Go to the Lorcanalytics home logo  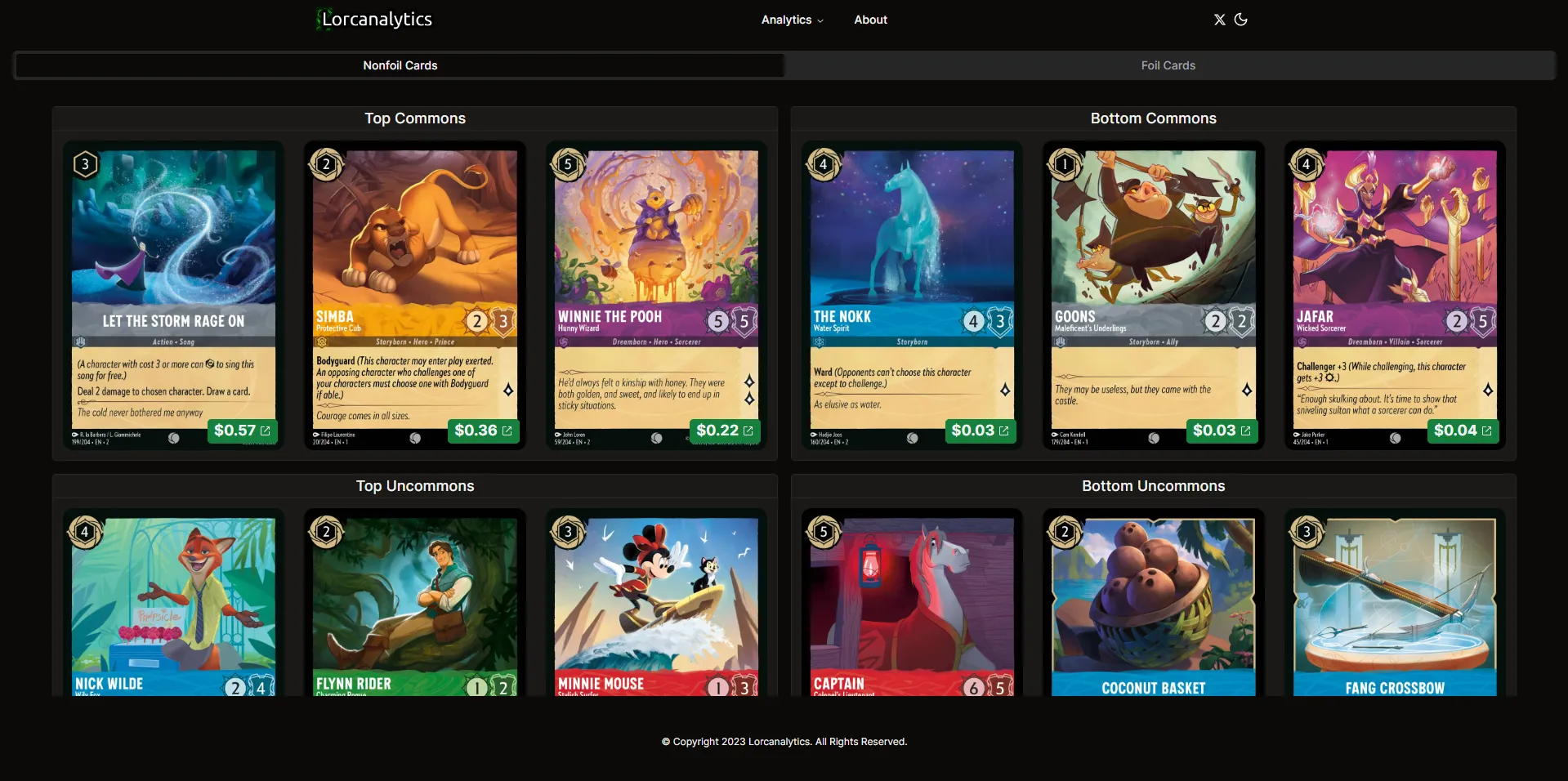coord(375,20)
